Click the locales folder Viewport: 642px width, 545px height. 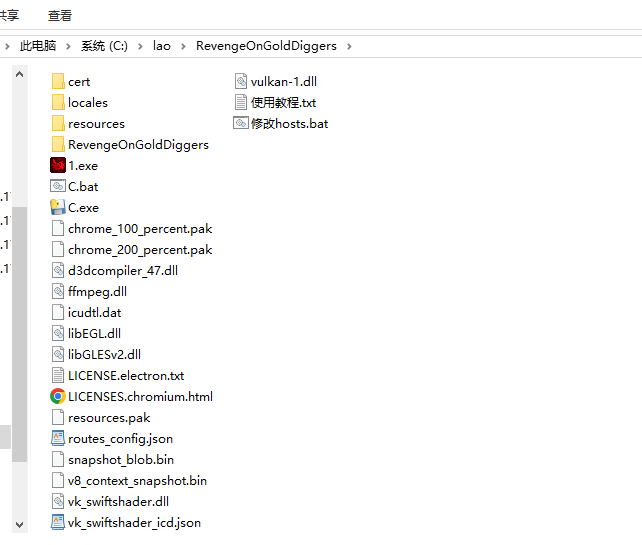tap(87, 103)
